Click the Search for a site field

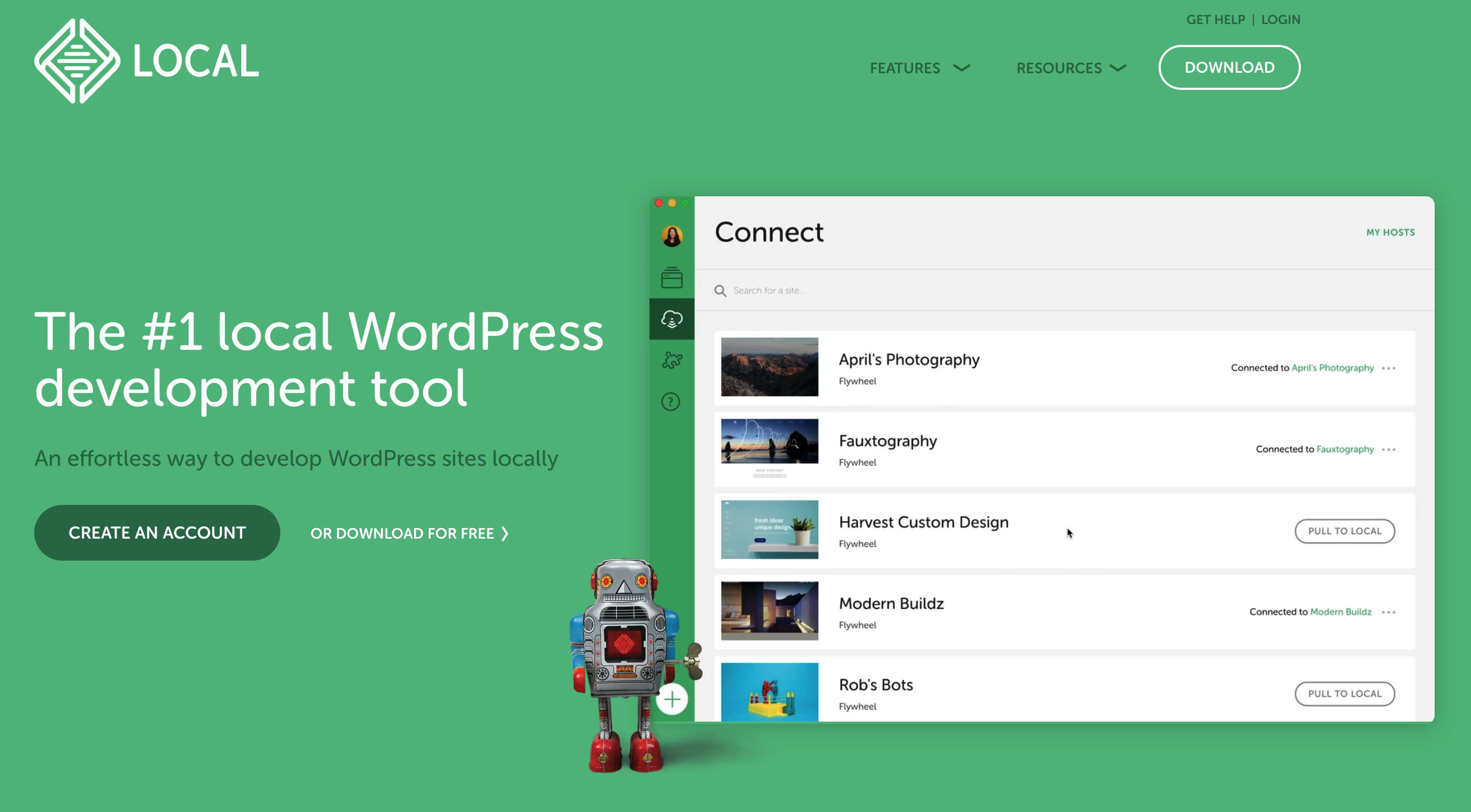point(1064,290)
